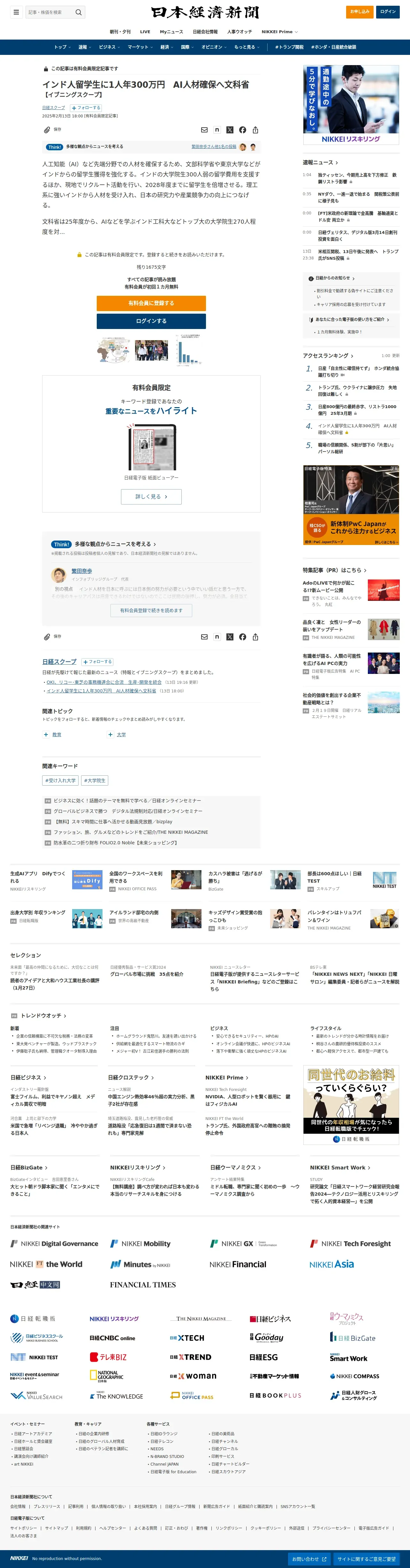Expand the NIKKEI Prime menu
410x1568 pixels.
280,32
